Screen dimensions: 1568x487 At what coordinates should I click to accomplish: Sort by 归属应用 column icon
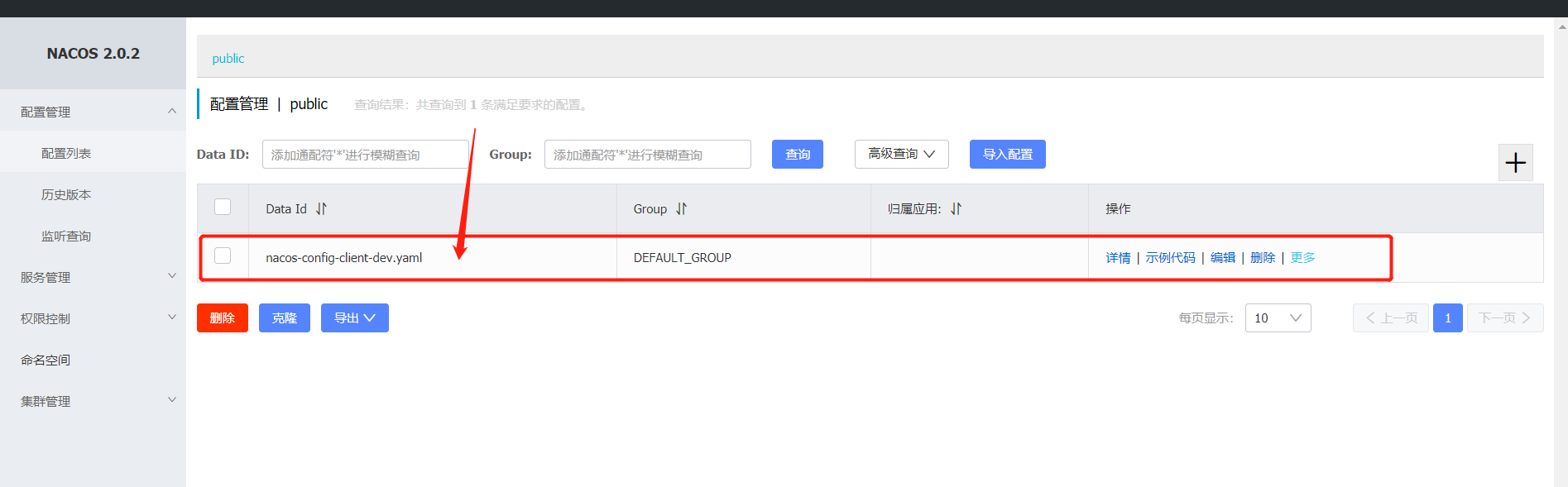956,209
